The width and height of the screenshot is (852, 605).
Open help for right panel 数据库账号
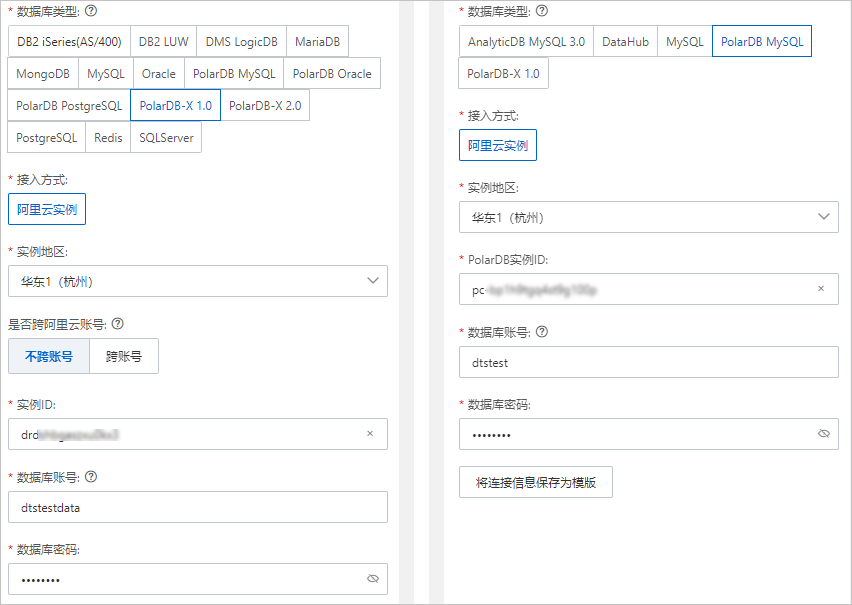542,332
